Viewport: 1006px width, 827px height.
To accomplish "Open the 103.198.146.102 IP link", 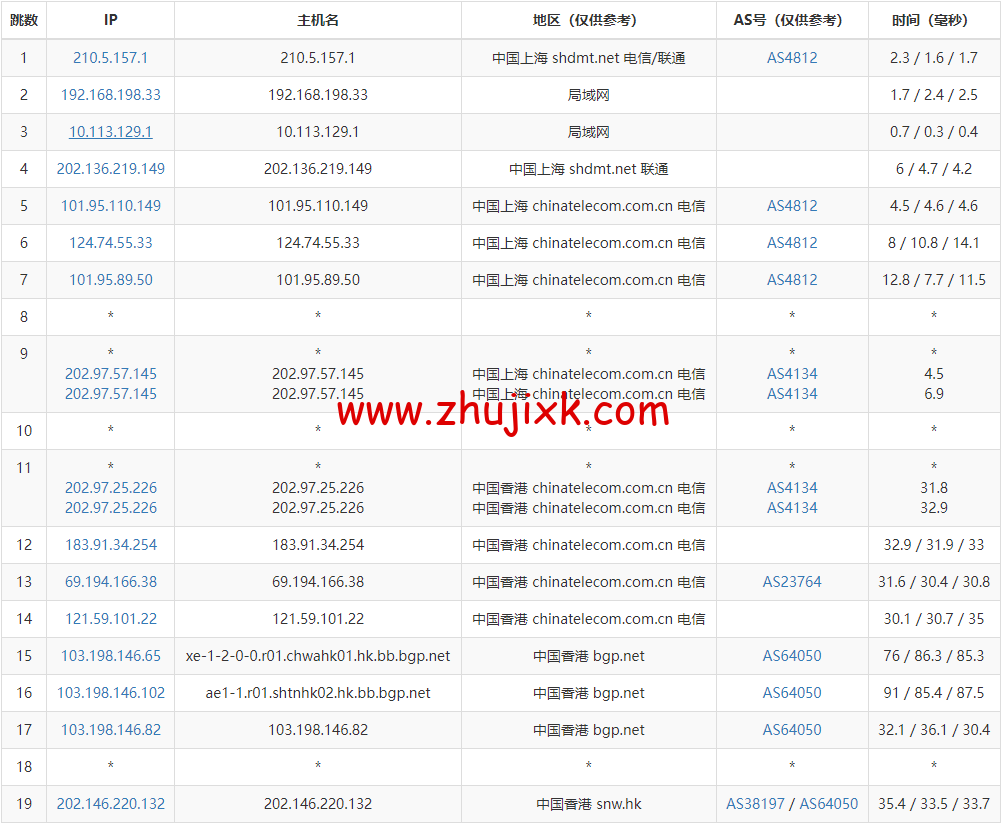I will [x=110, y=693].
